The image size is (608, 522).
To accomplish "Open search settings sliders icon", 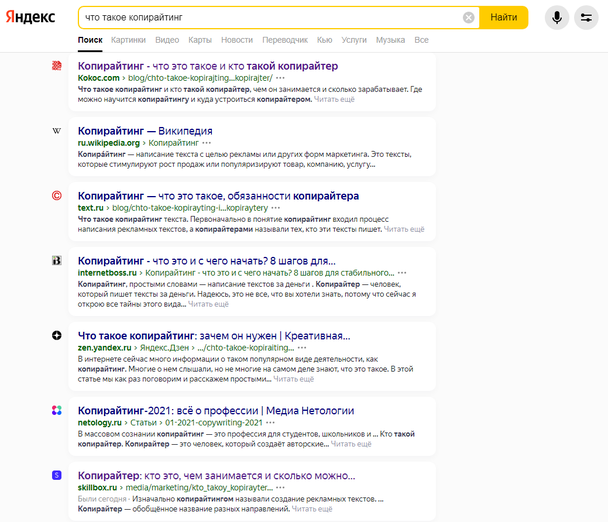I will pyautogui.click(x=586, y=17).
